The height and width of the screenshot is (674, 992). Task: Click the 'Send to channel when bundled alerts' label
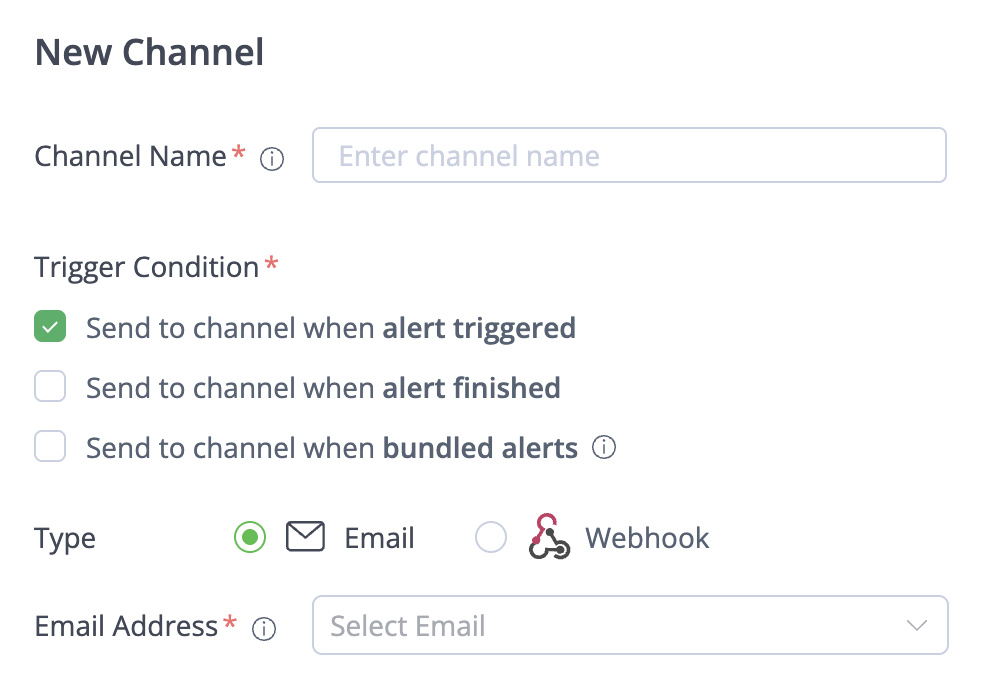tap(331, 448)
